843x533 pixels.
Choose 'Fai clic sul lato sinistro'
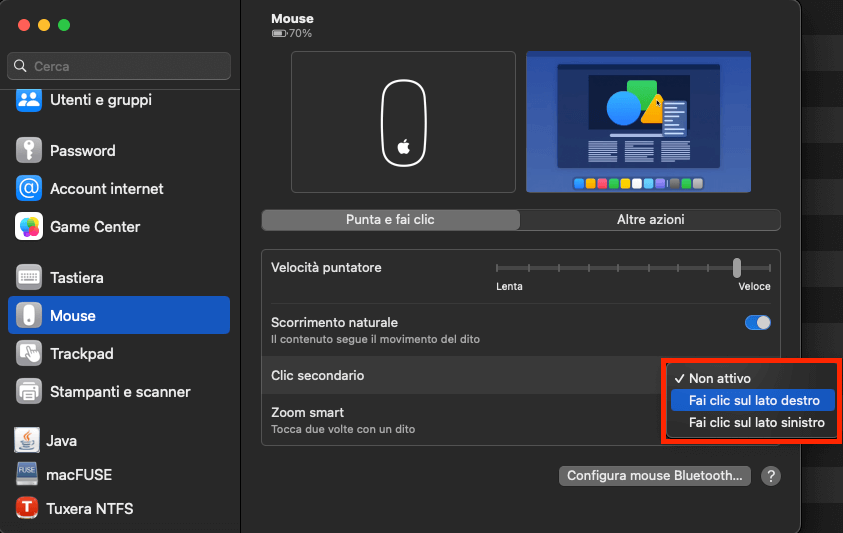pos(756,423)
